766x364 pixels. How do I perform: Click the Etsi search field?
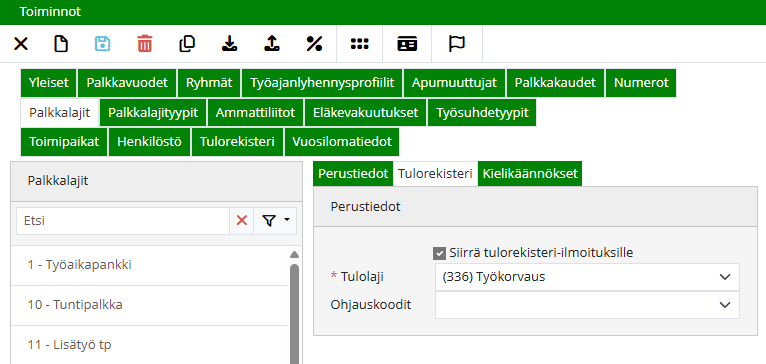tap(123, 221)
